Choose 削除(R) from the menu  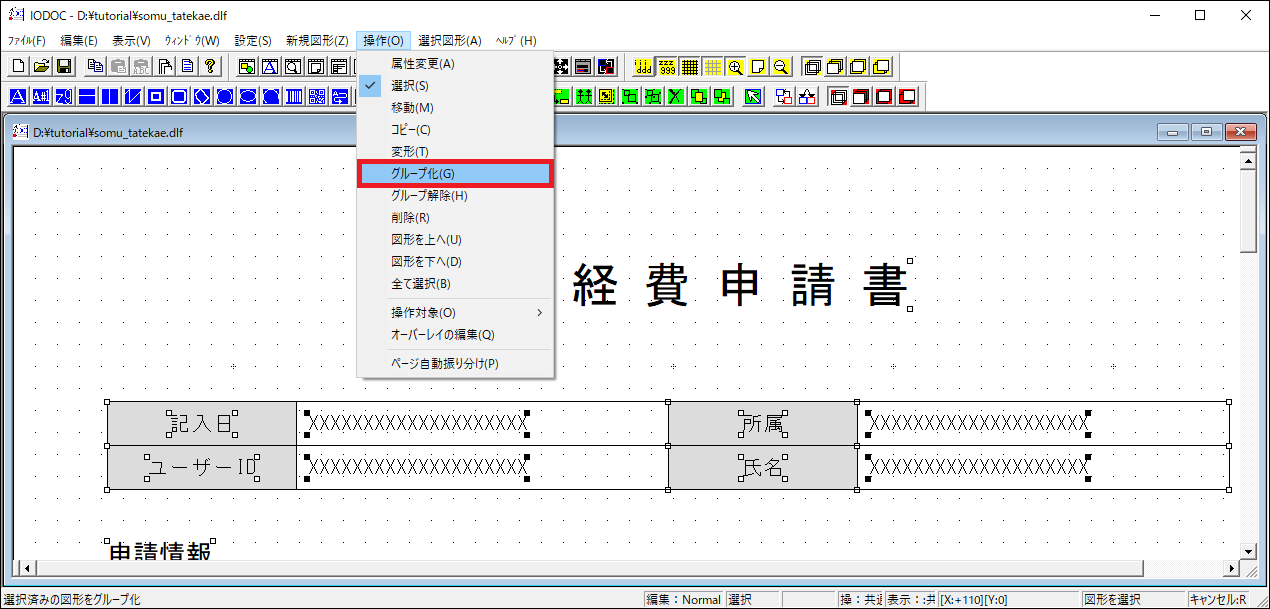point(455,218)
